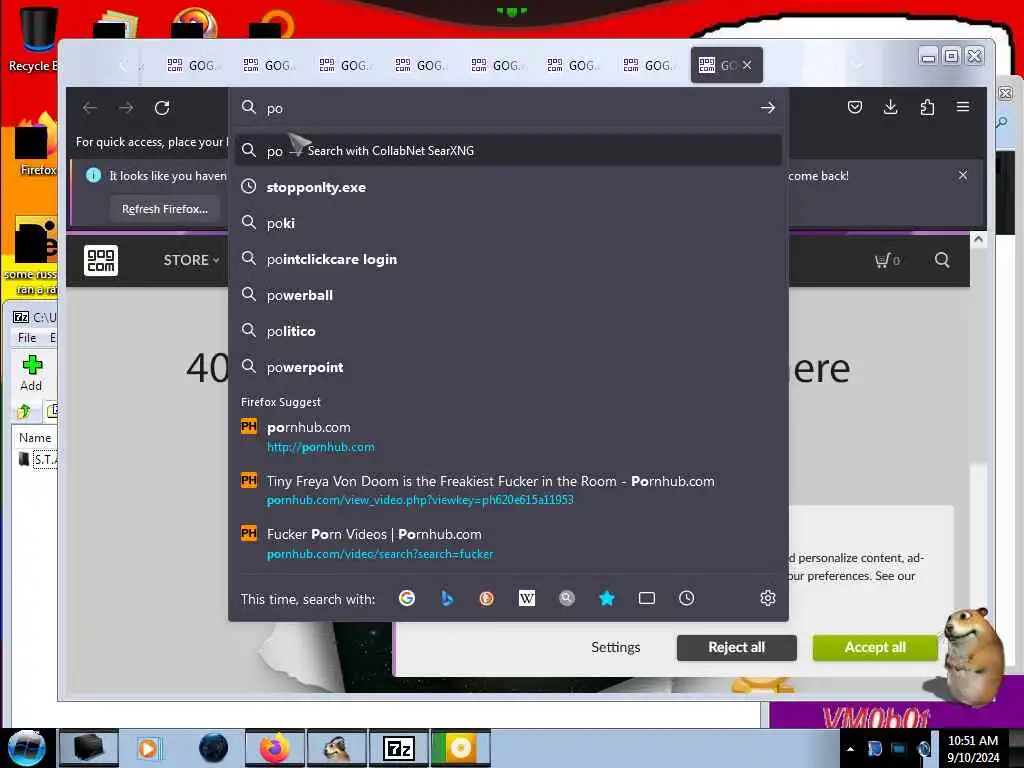The height and width of the screenshot is (768, 1024).
Task: Click the globe taskbar button
Action: click(x=213, y=748)
